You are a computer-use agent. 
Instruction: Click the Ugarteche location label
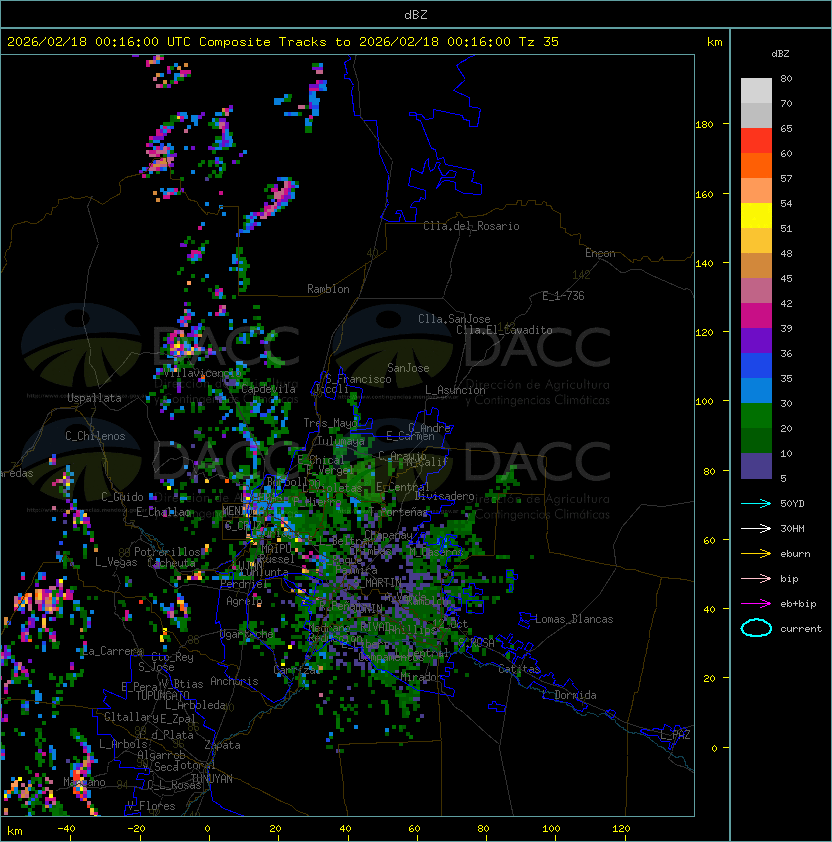tap(247, 635)
